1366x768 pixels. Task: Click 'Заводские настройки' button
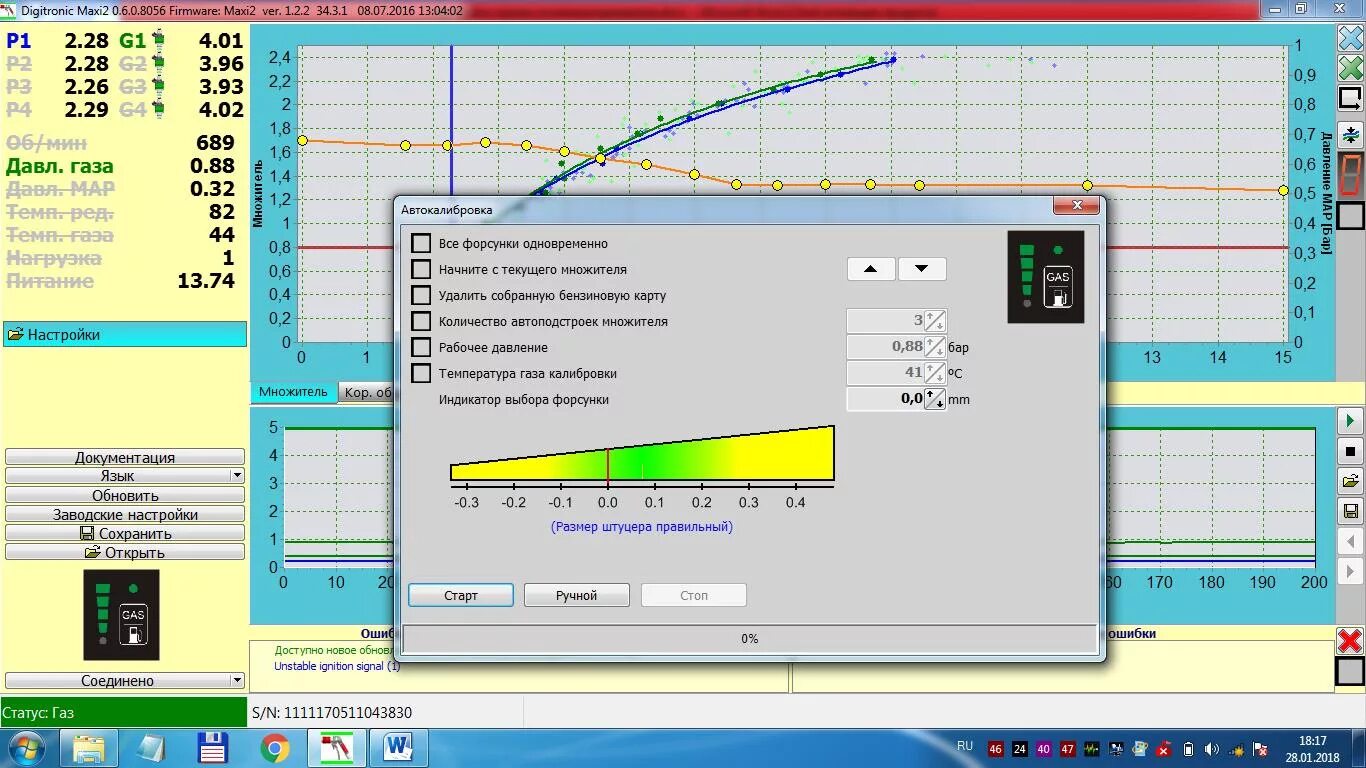125,514
